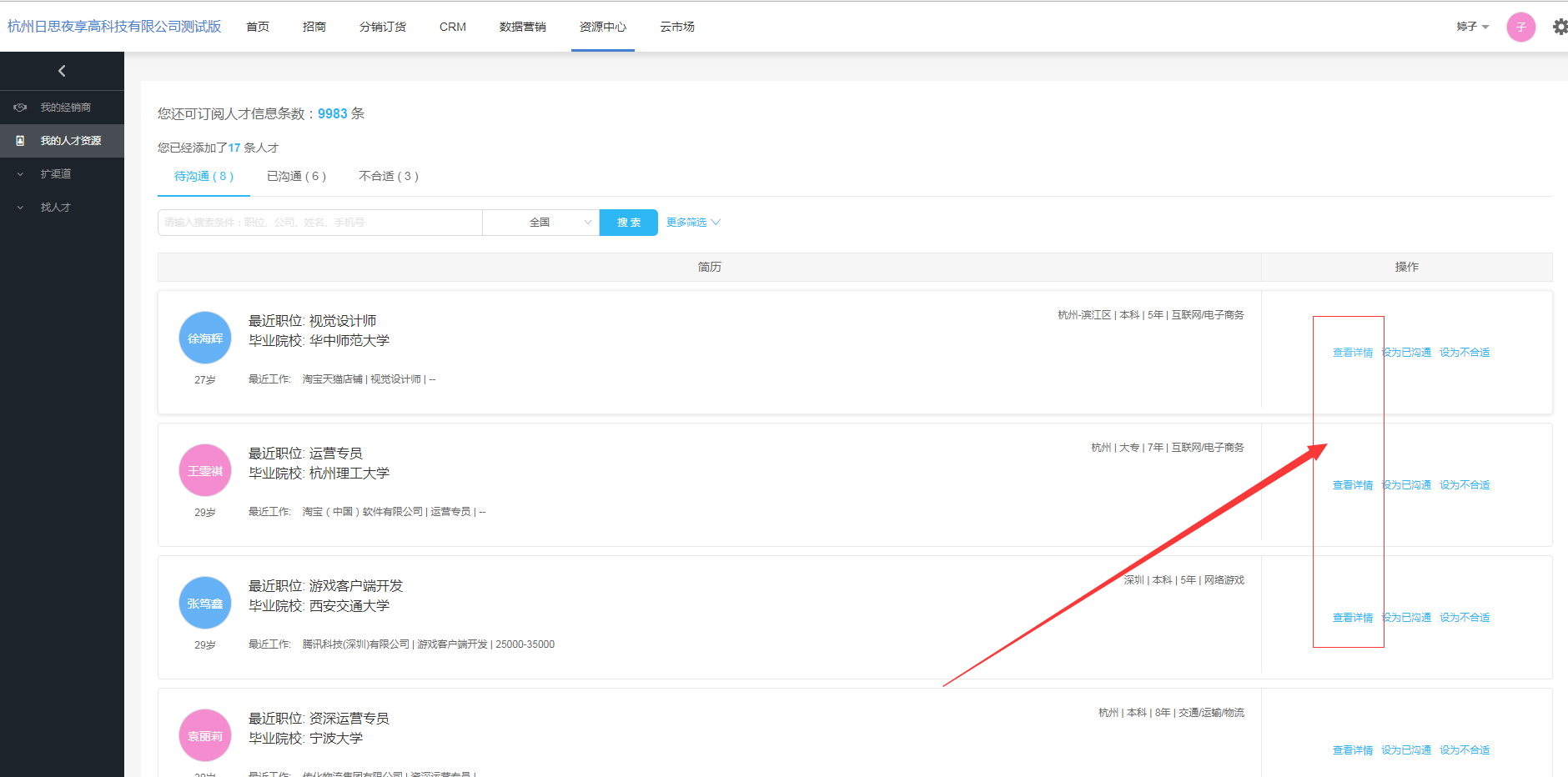Mark 王雯祺 as 设为已沟通
This screenshot has height=777, width=1568.
pos(1406,485)
